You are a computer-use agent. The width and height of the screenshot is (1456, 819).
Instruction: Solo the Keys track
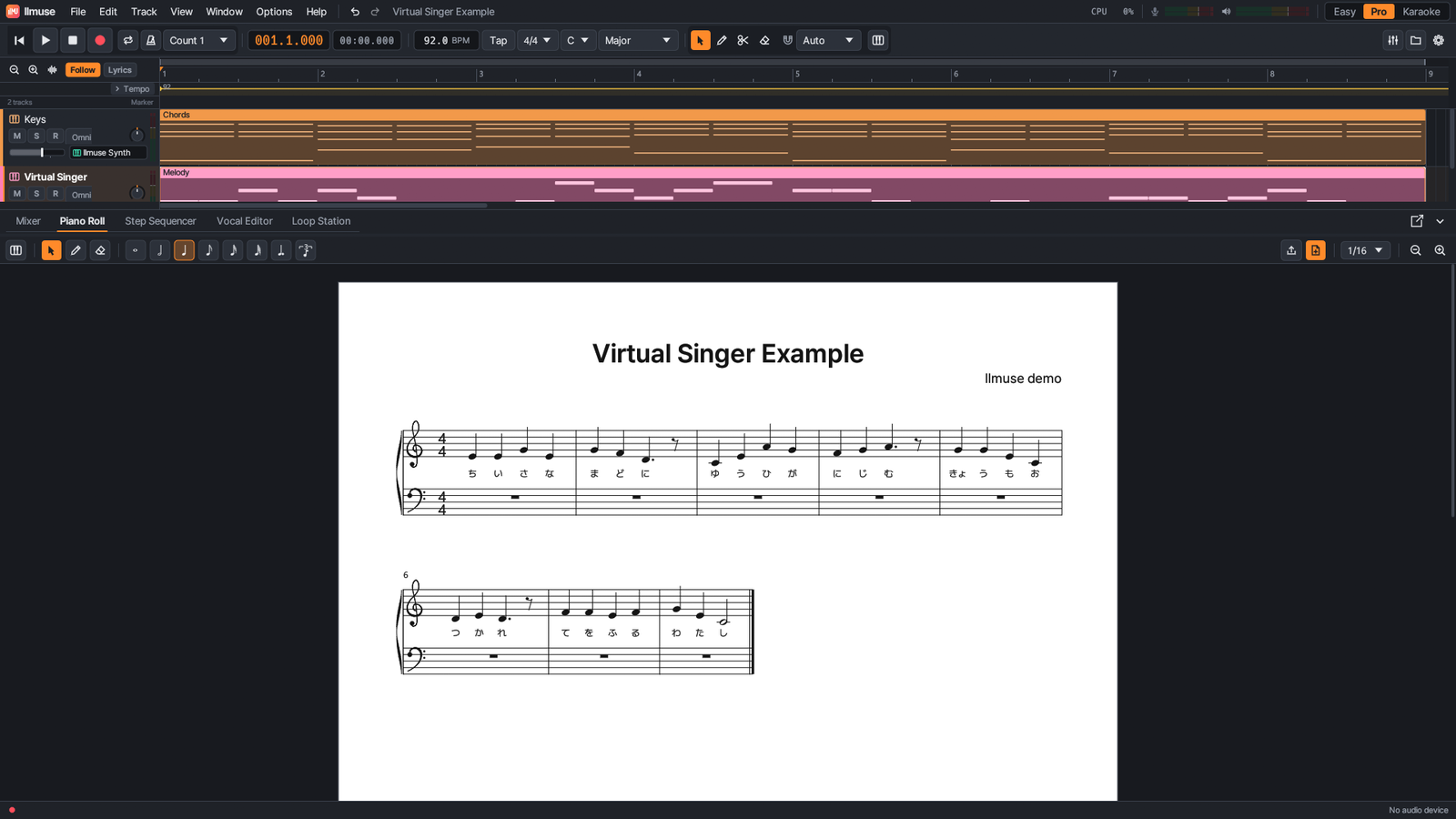36,136
